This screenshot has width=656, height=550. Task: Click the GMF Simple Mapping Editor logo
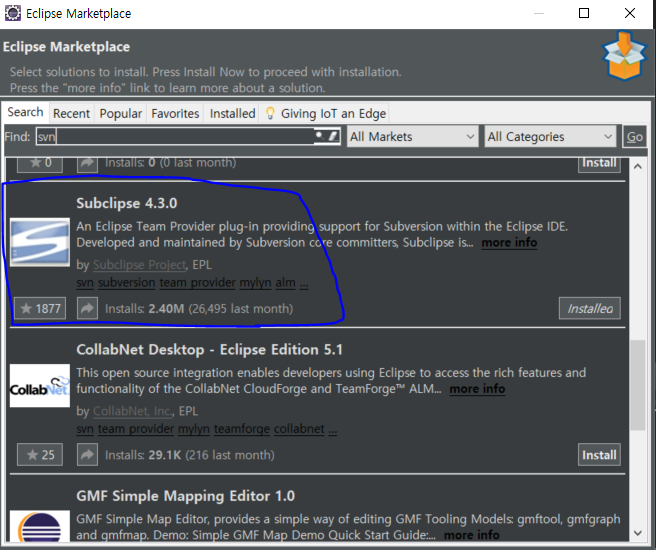pyautogui.click(x=40, y=526)
